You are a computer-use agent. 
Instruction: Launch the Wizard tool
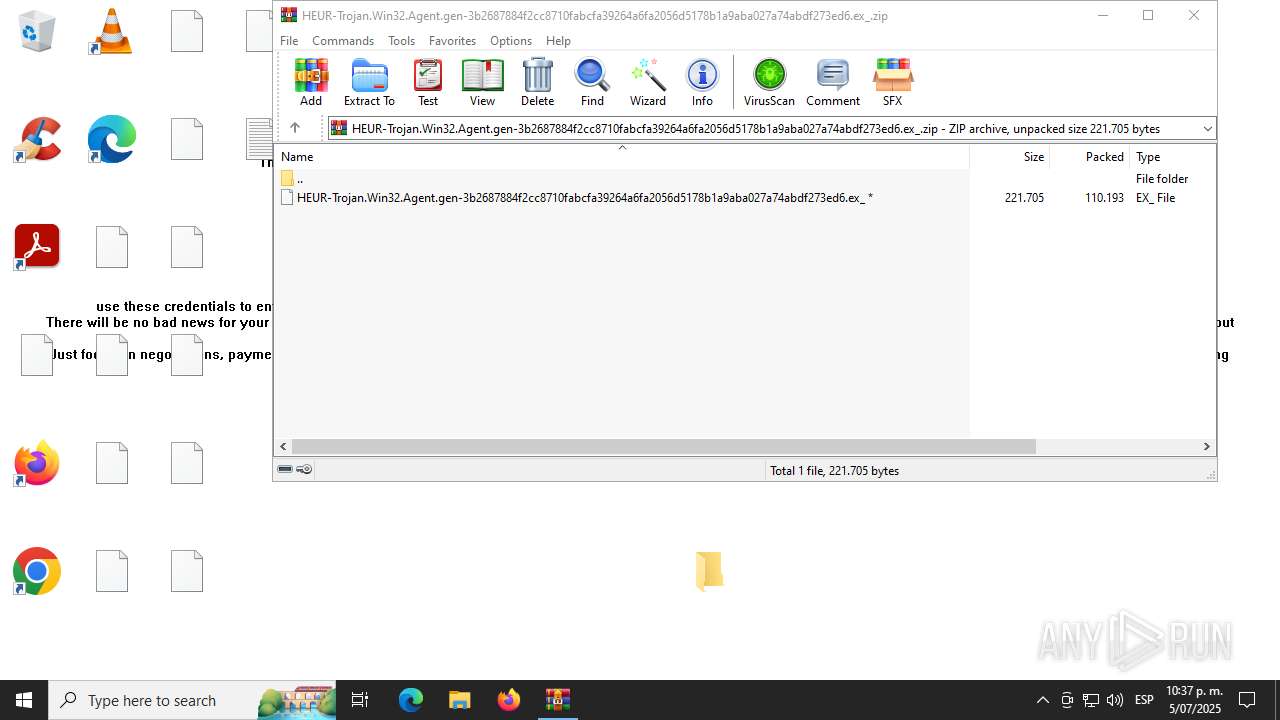coord(648,81)
